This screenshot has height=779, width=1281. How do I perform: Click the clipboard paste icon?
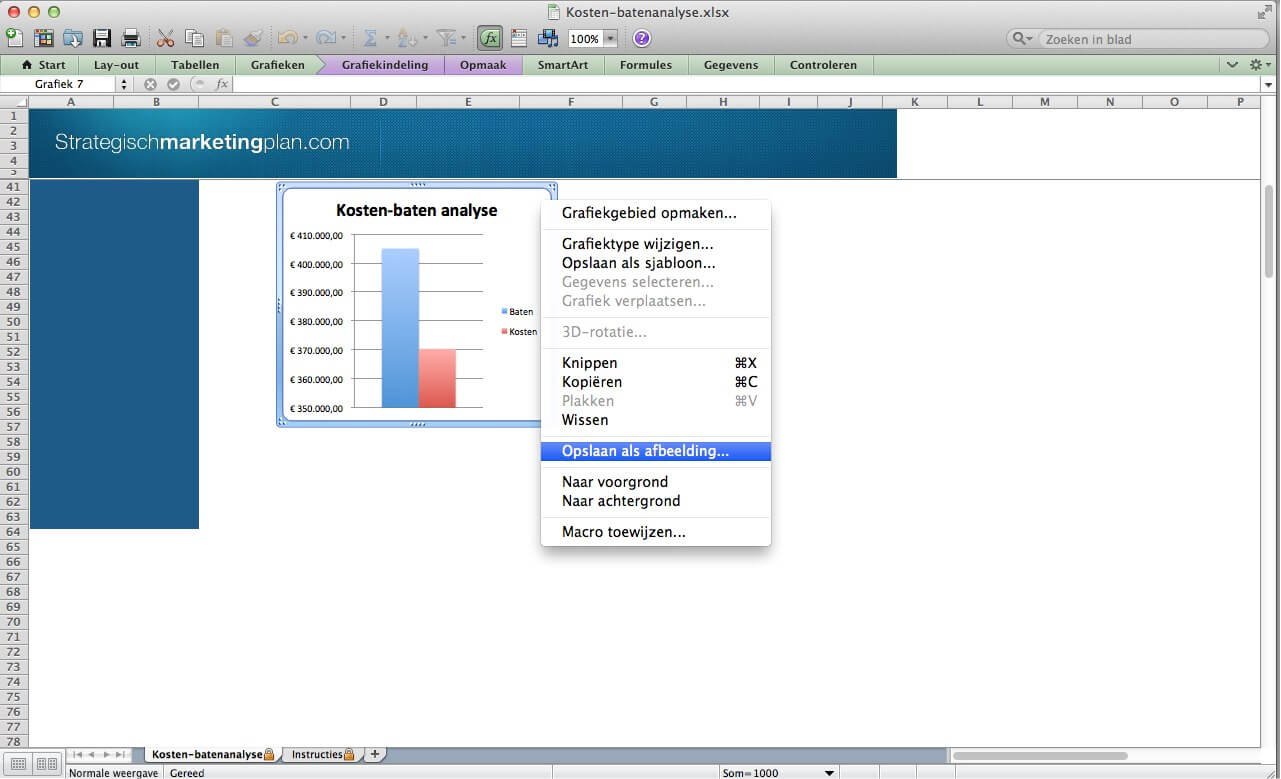click(224, 38)
